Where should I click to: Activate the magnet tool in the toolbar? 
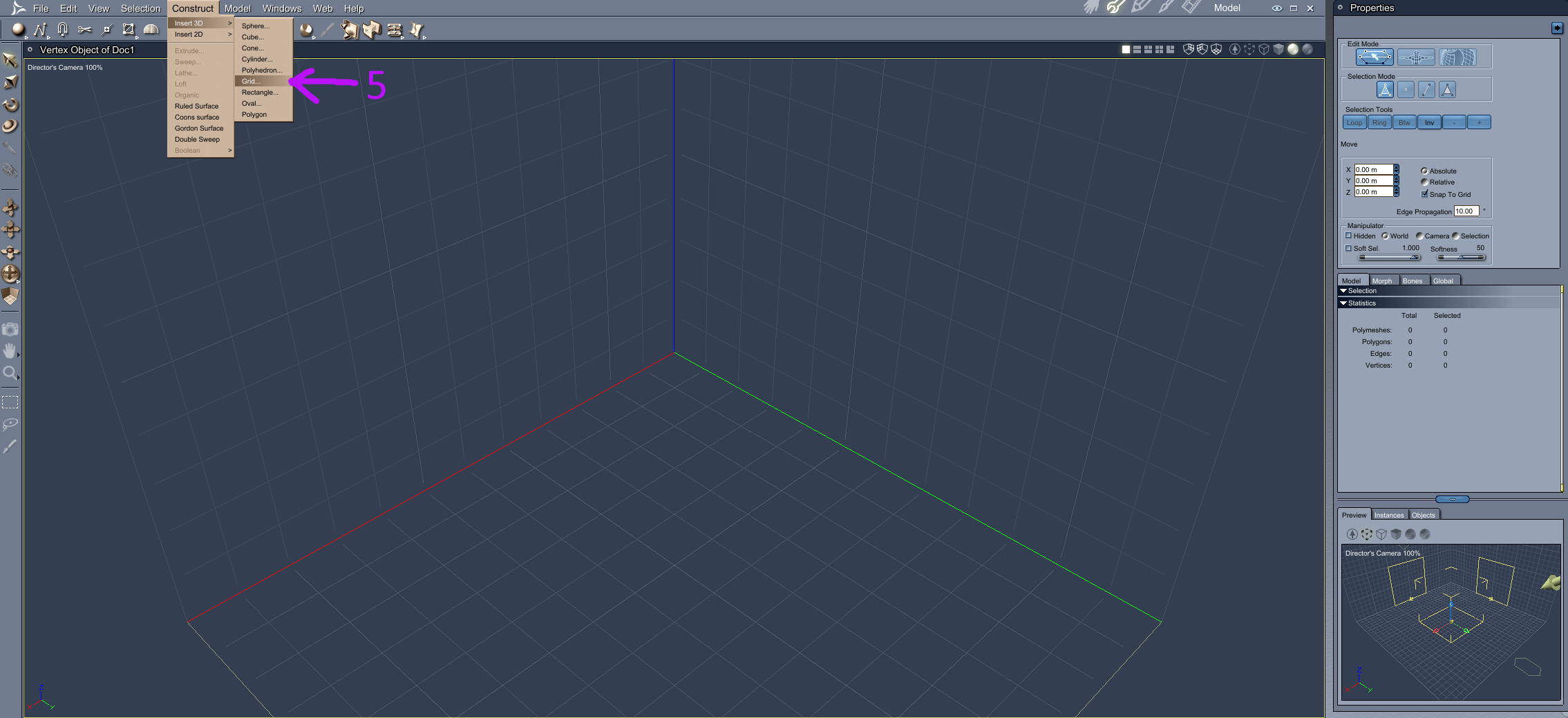pyautogui.click(x=62, y=30)
